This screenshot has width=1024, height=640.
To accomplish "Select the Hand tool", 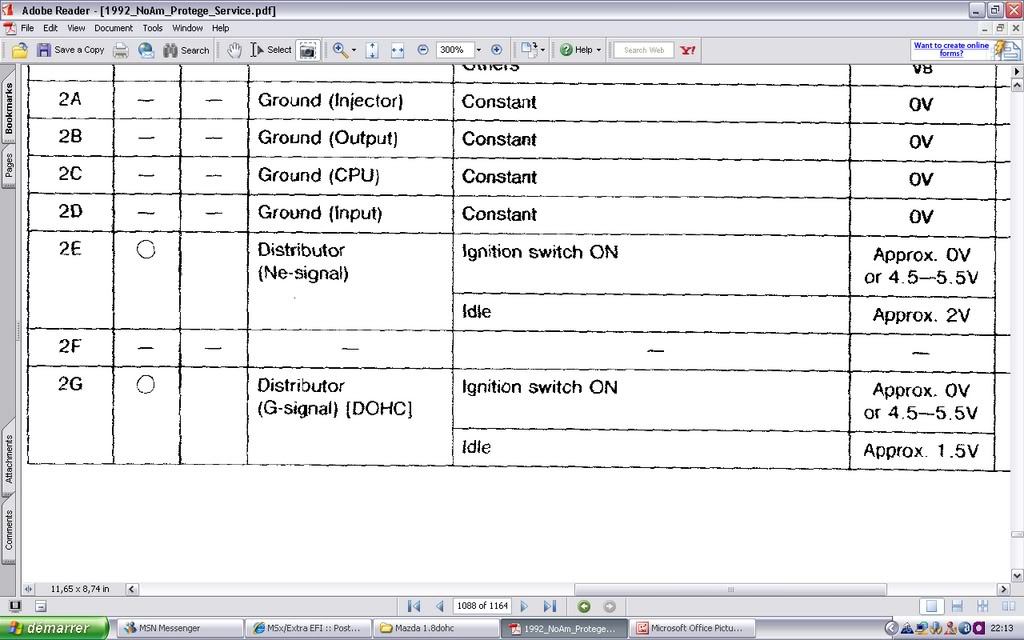I will [232, 49].
